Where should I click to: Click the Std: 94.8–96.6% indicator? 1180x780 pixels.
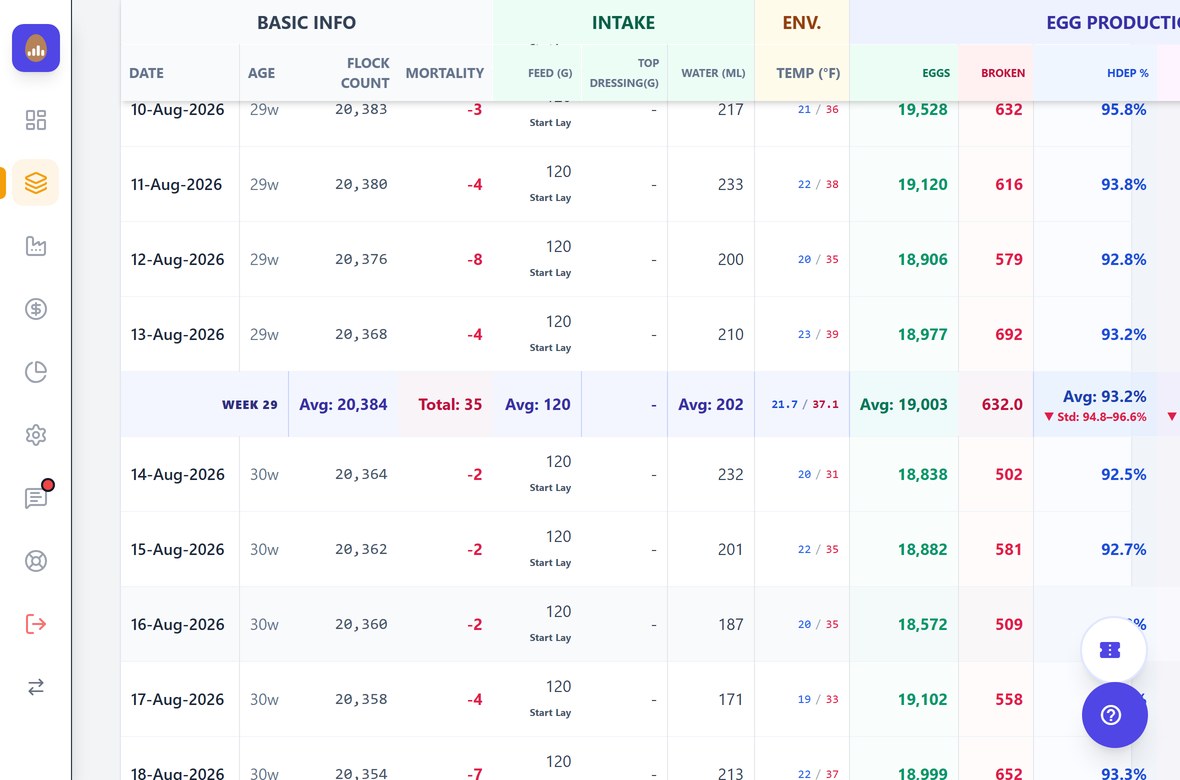pyautogui.click(x=1095, y=416)
